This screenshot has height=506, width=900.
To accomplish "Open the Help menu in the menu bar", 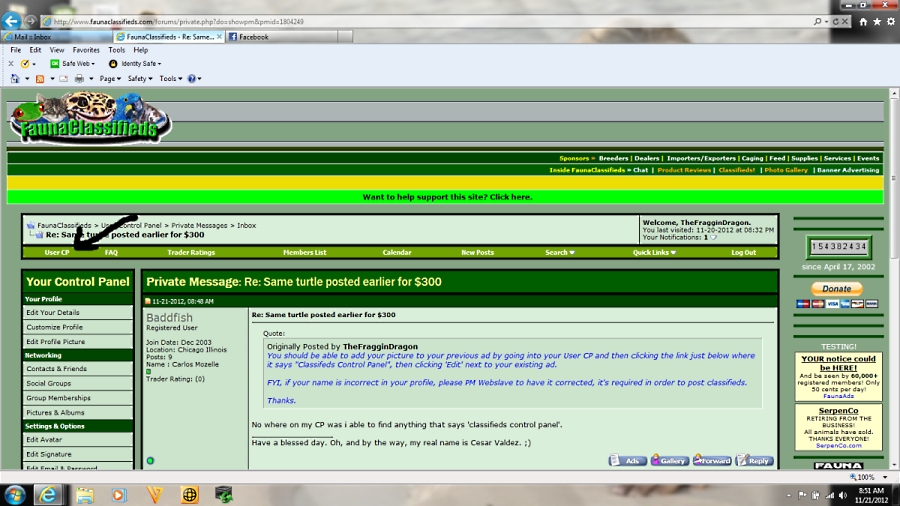I will tap(141, 50).
